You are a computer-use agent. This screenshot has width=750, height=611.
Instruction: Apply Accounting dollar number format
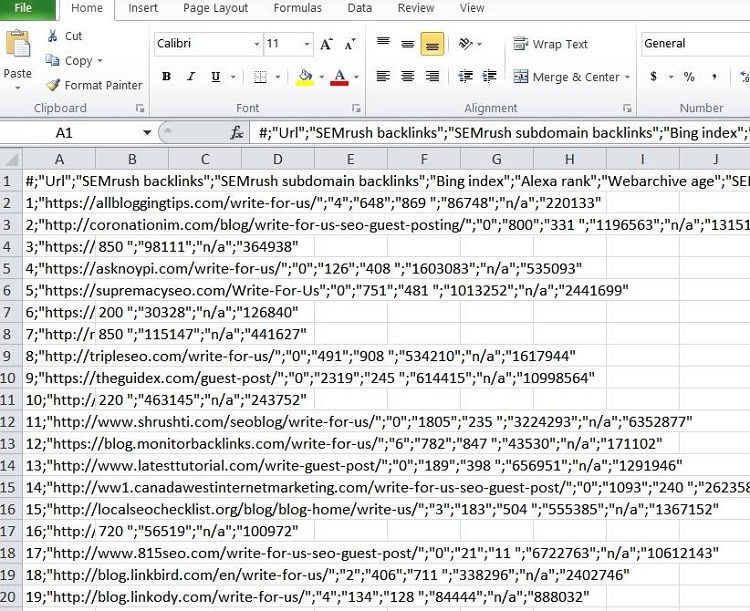(653, 77)
